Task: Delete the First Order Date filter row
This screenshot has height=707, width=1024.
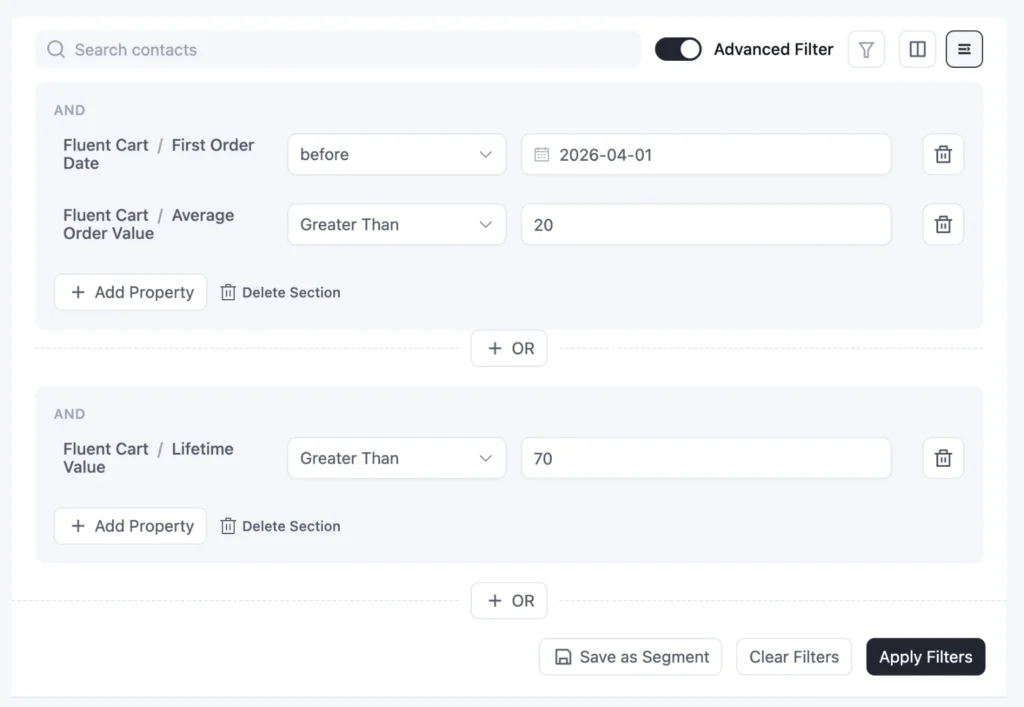Action: coord(943,155)
